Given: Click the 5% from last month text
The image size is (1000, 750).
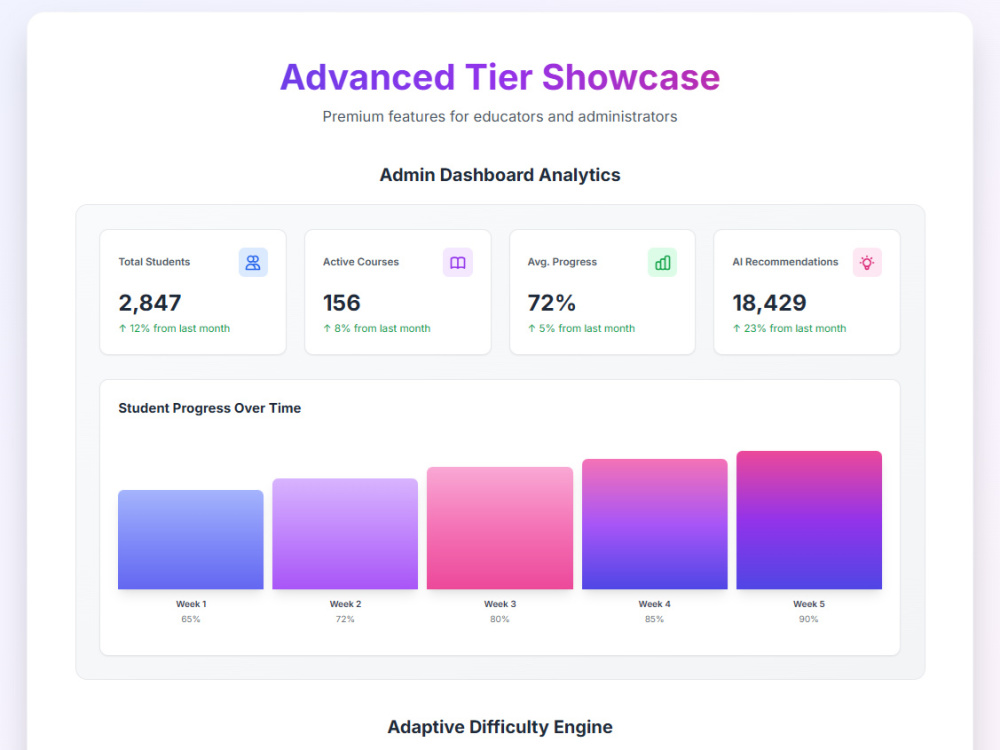Looking at the screenshot, I should coord(582,328).
